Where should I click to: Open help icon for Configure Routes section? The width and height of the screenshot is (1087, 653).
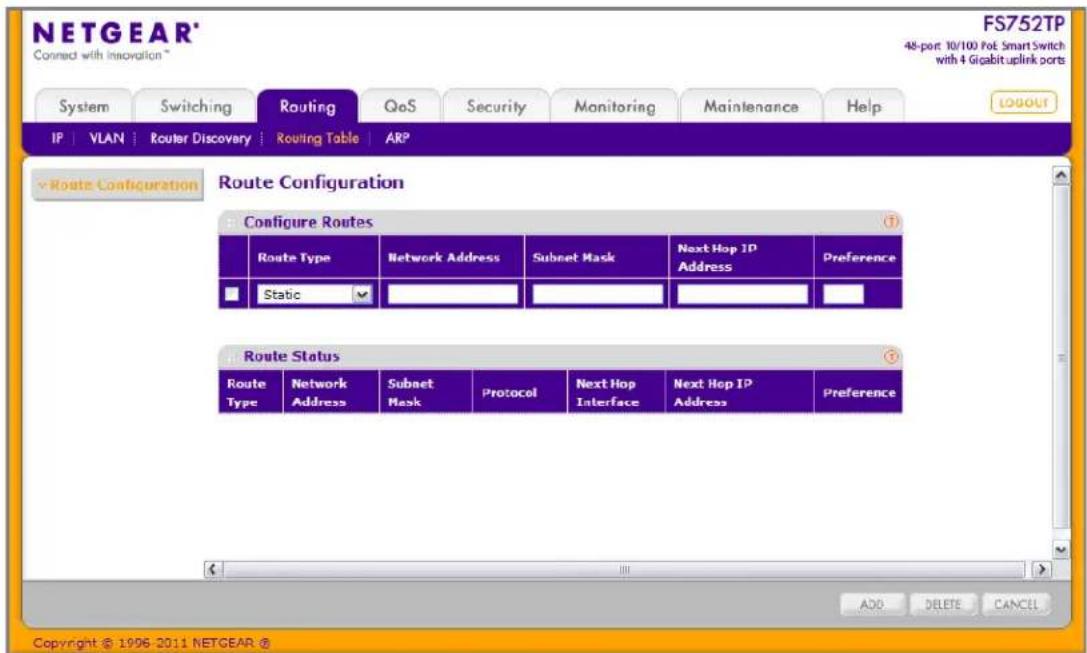tap(891, 222)
